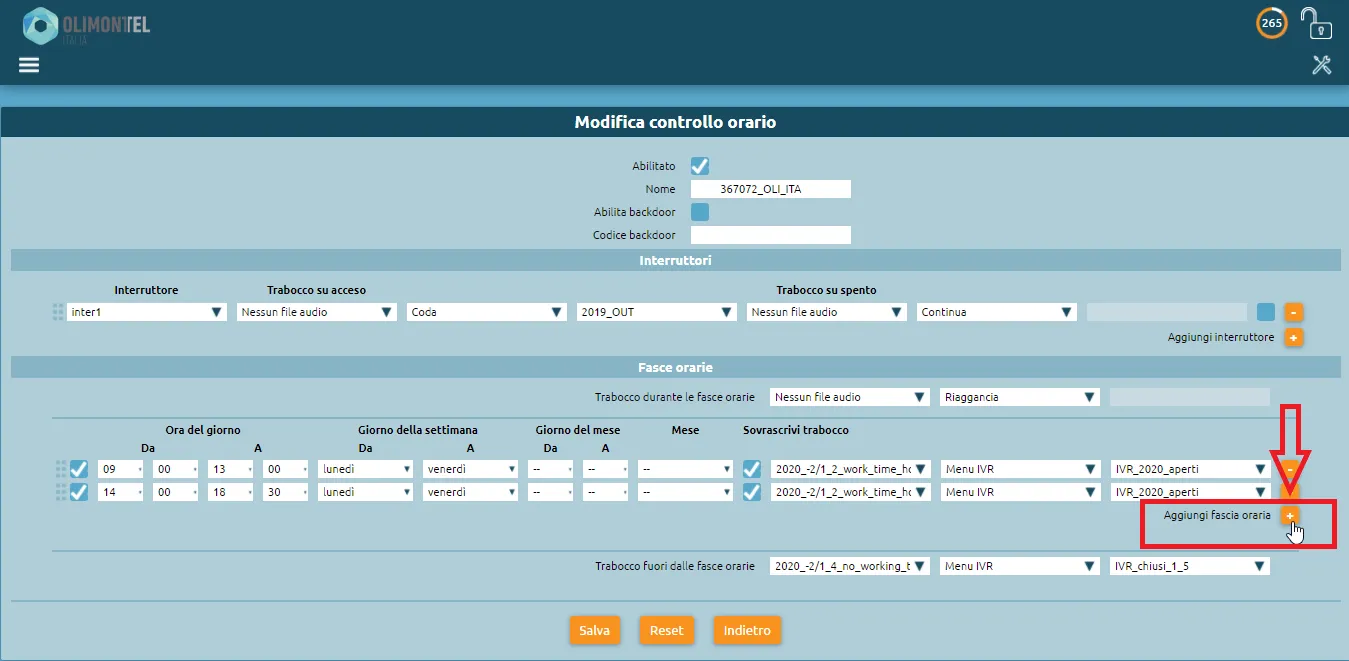Open the Interruttore inter1 dropdown
This screenshot has width=1349, height=661.
click(147, 312)
